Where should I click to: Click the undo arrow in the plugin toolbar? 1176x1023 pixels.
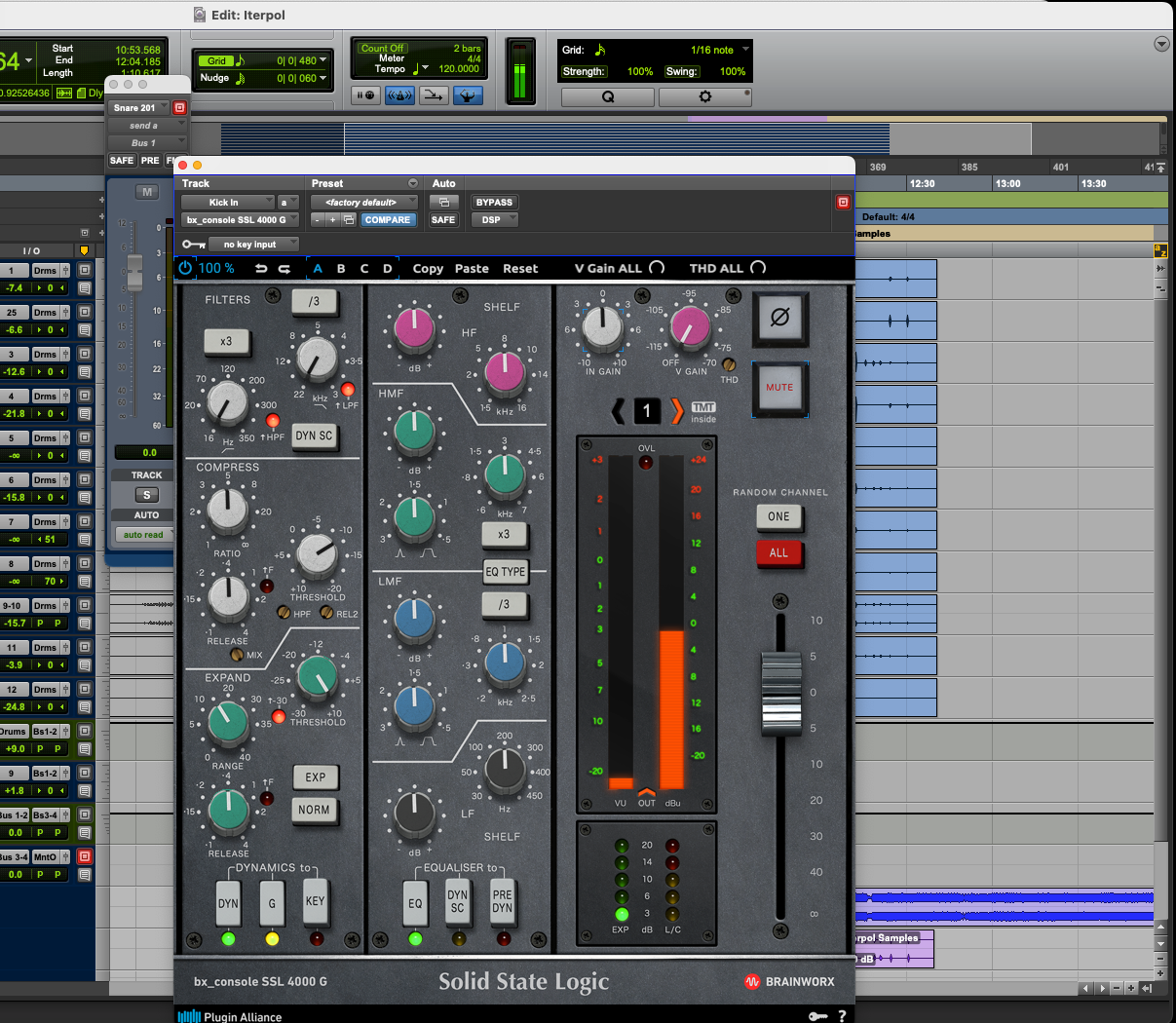[261, 268]
